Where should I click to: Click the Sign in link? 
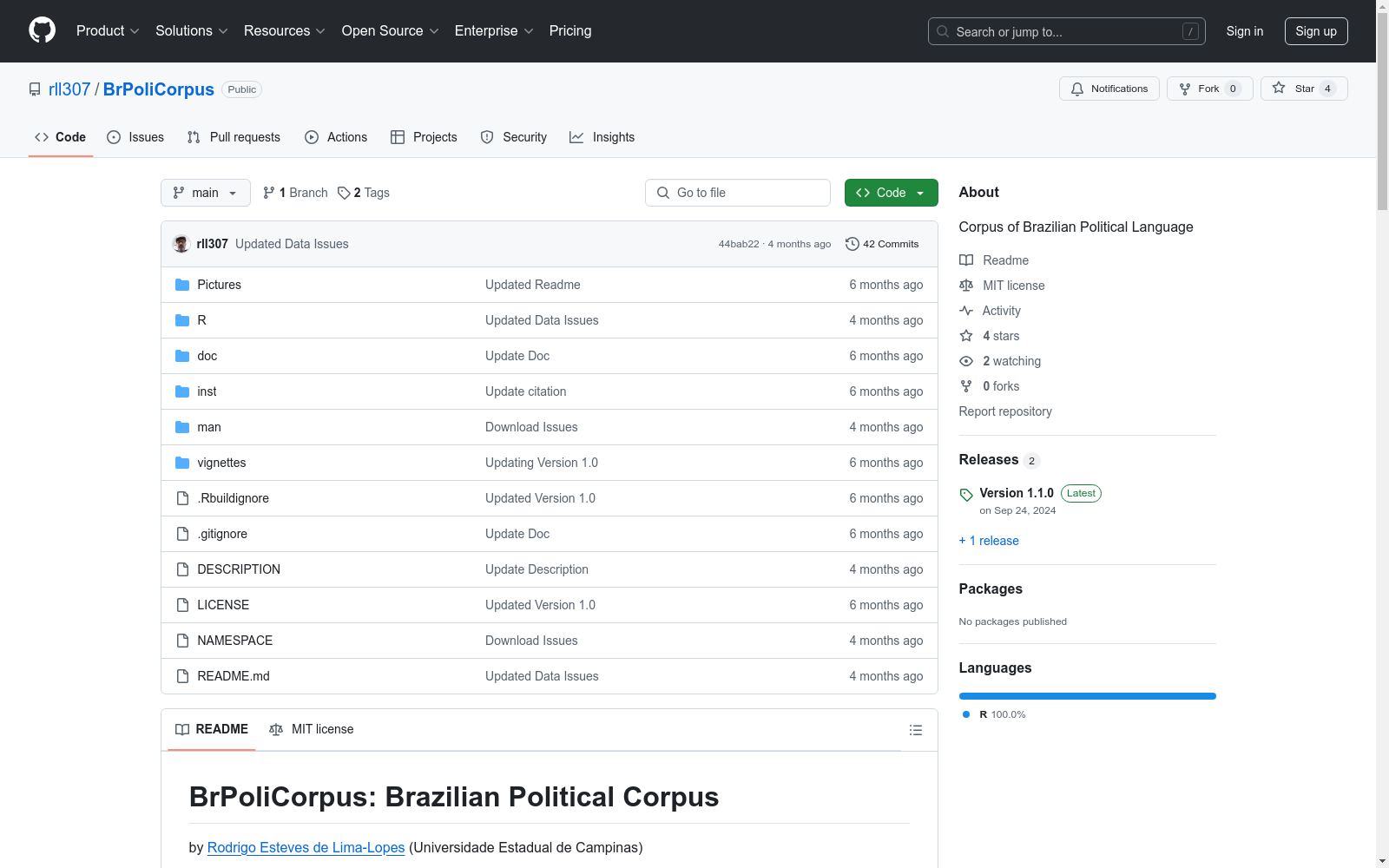[x=1245, y=31]
